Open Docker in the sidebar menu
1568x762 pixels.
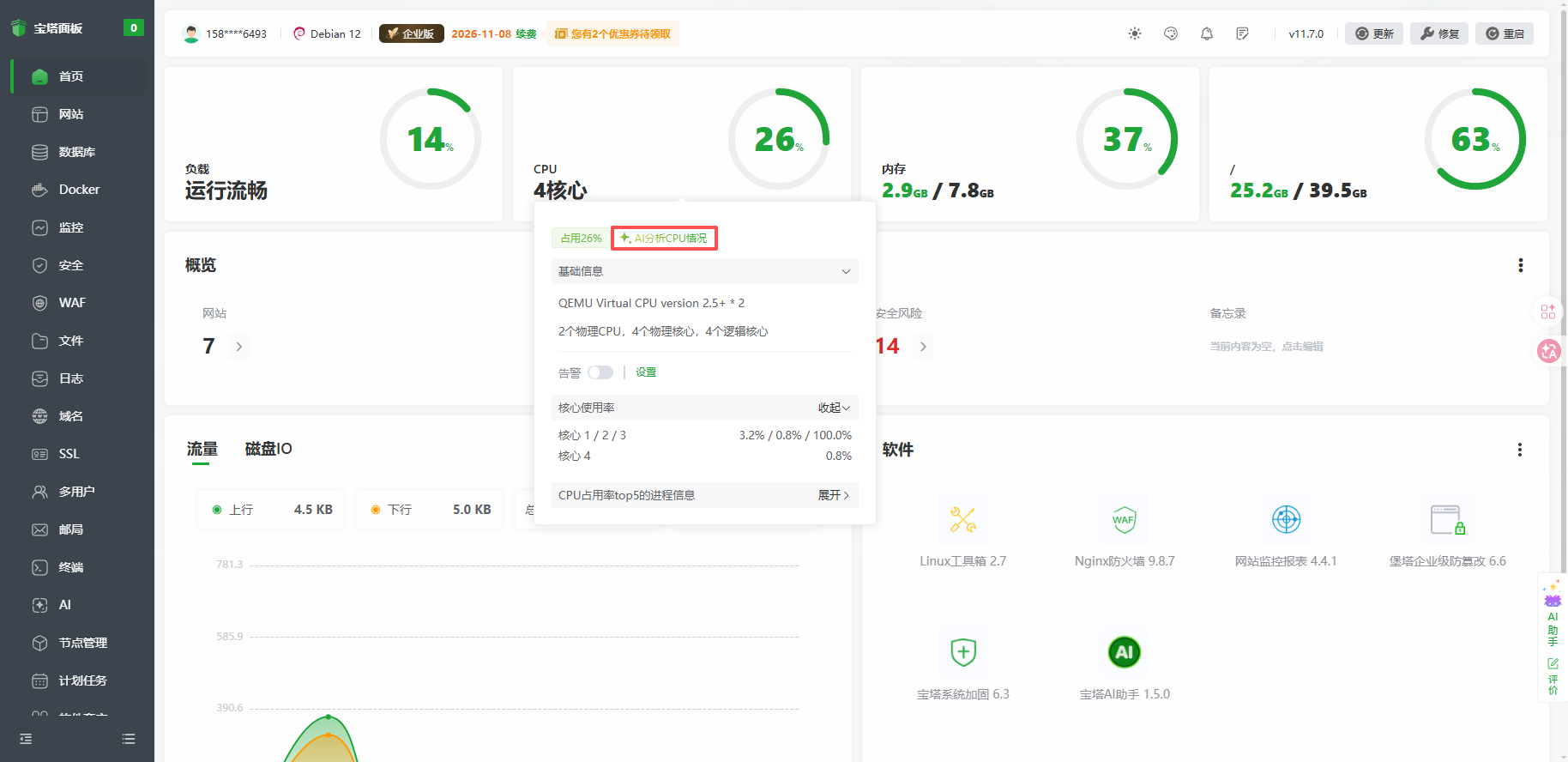click(79, 190)
